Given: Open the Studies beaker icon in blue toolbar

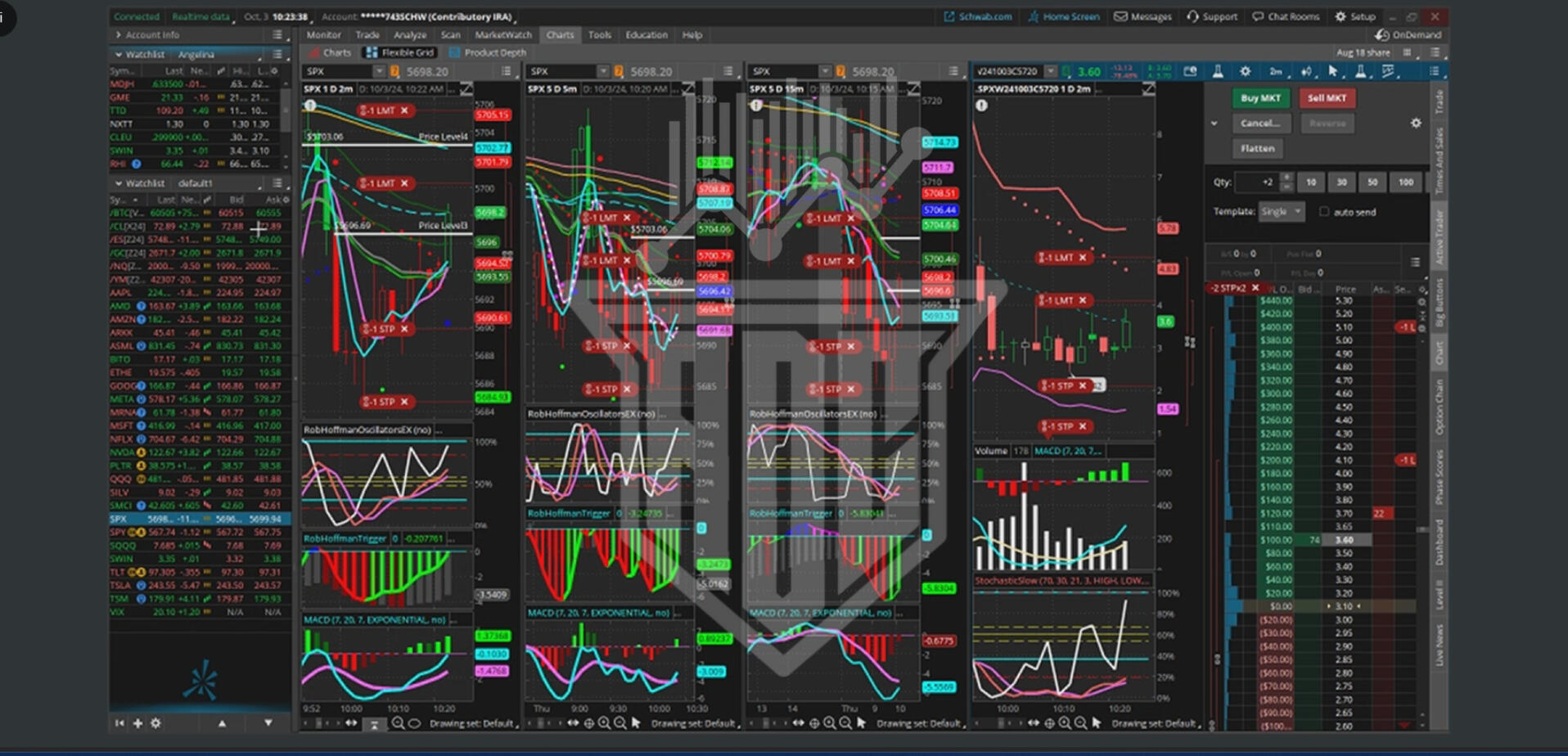Looking at the screenshot, I should [1218, 71].
